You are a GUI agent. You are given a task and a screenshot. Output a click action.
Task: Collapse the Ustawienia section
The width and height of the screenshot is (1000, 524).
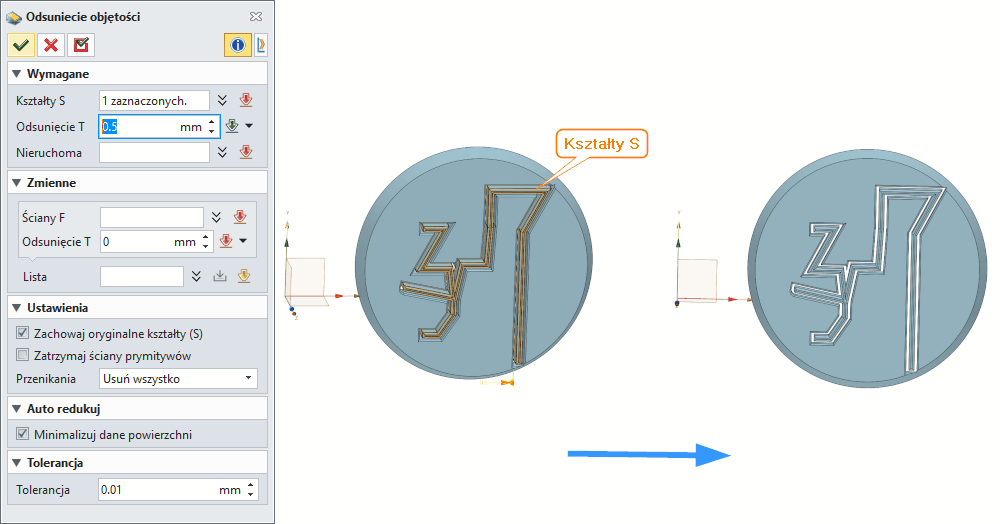pos(15,307)
